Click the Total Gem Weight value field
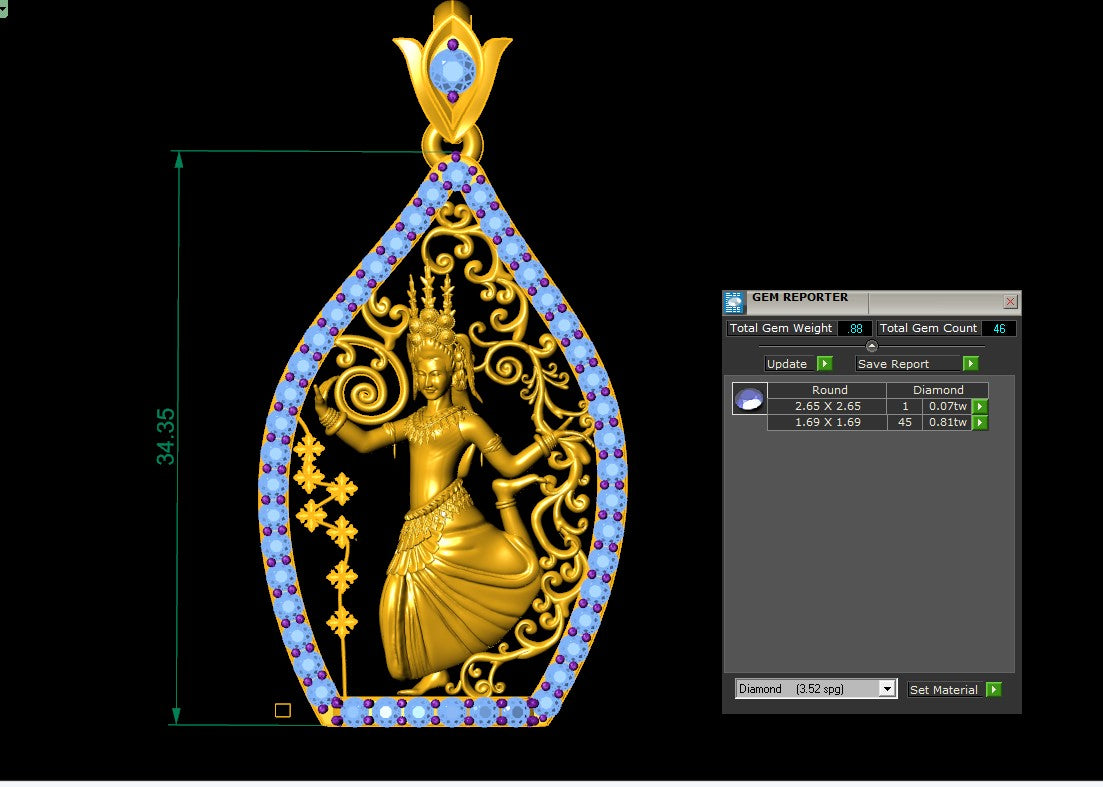1103x787 pixels. coord(855,328)
